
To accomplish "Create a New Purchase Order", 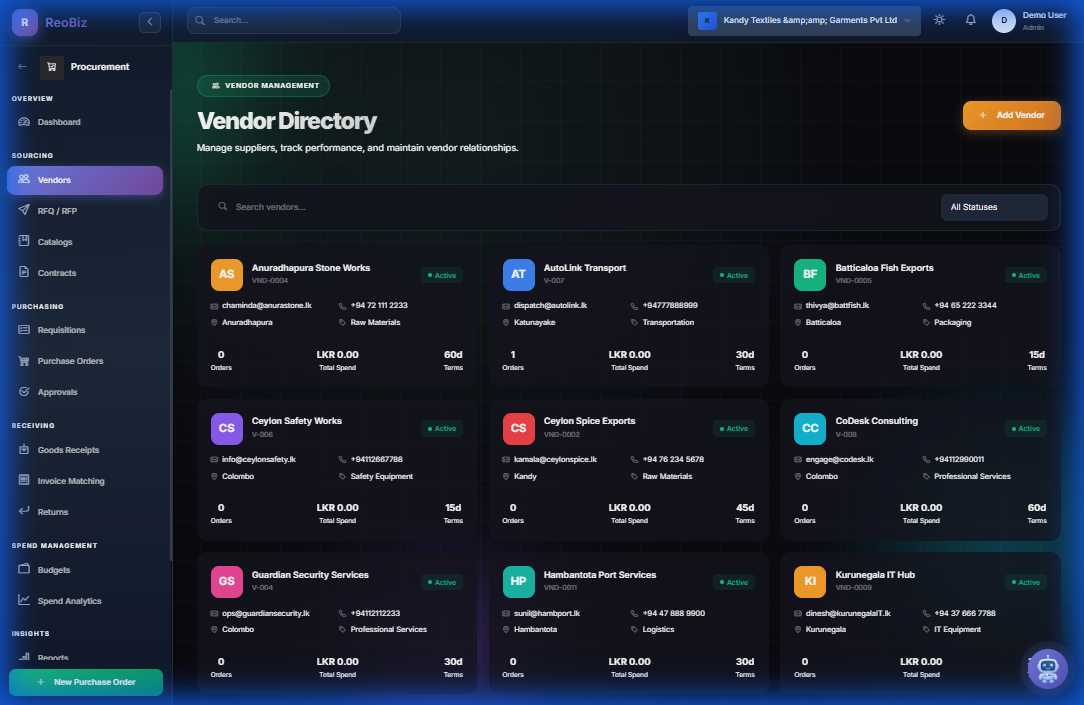I will tap(85, 681).
